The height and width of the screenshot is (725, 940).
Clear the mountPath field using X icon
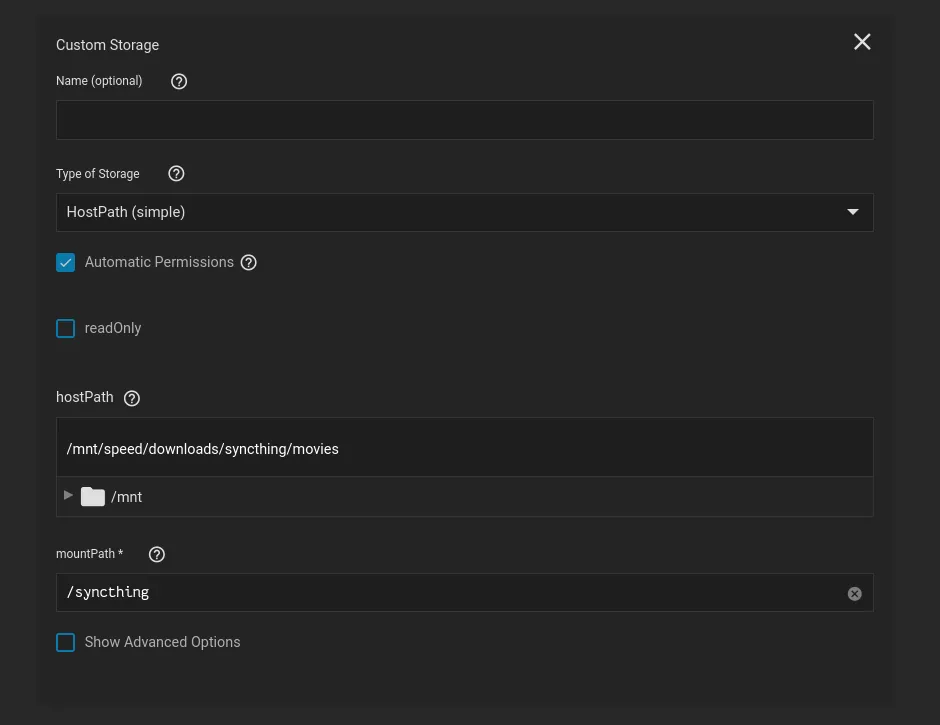tap(854, 594)
